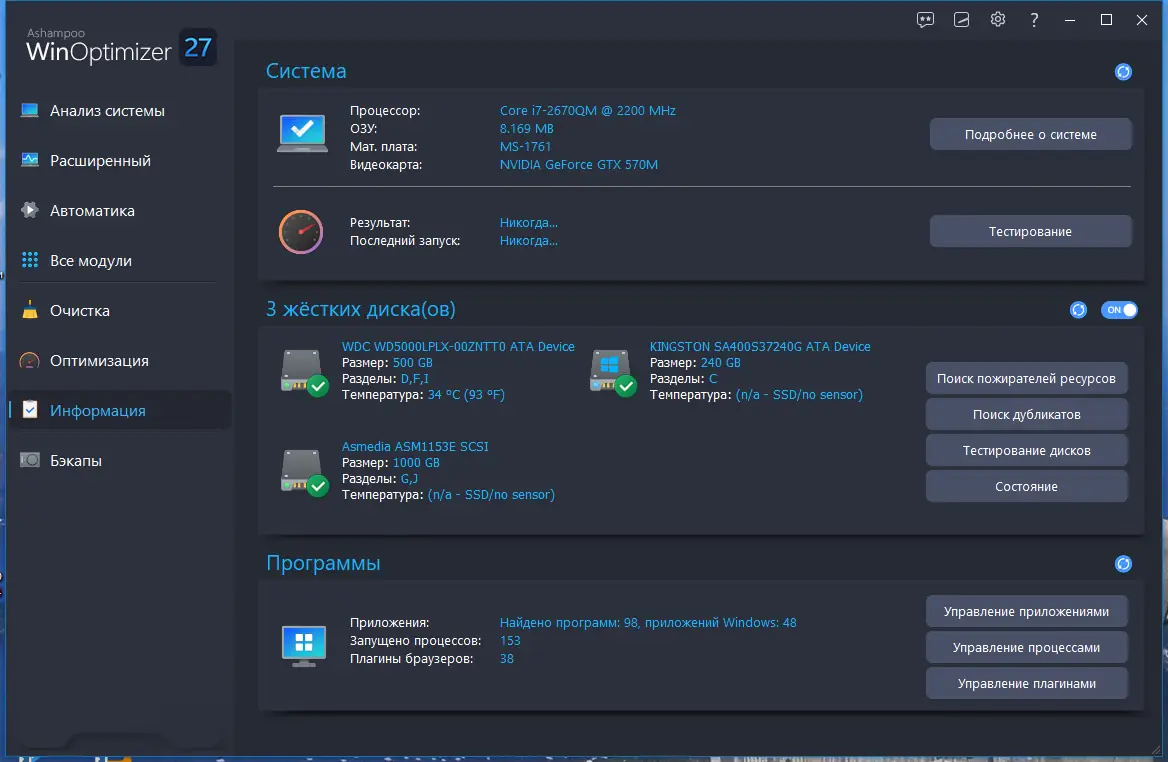
Task: Click the monitor icon beside Анализ системы
Action: [x=30, y=110]
